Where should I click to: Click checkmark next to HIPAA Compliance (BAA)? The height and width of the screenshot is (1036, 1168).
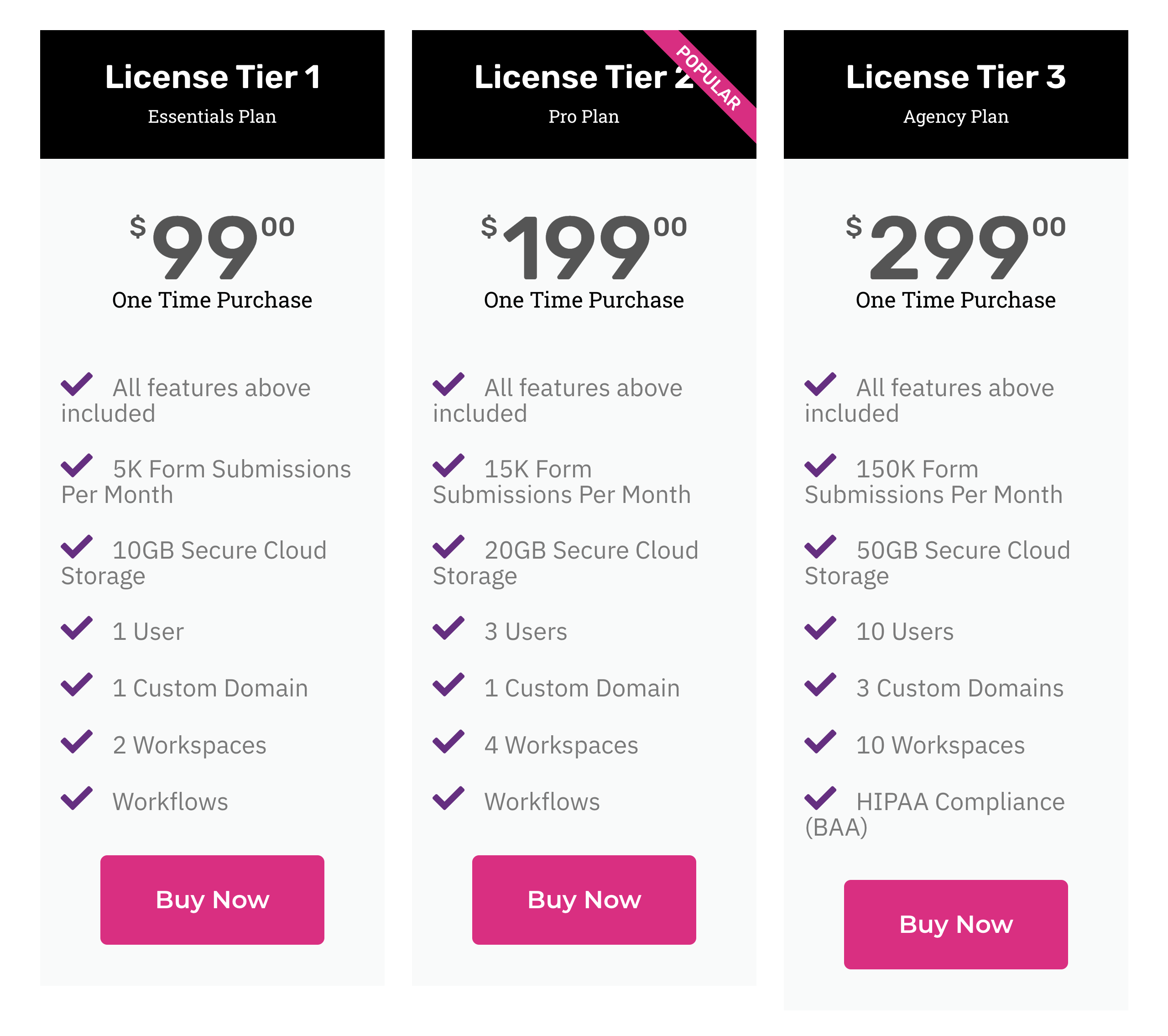pos(821,798)
